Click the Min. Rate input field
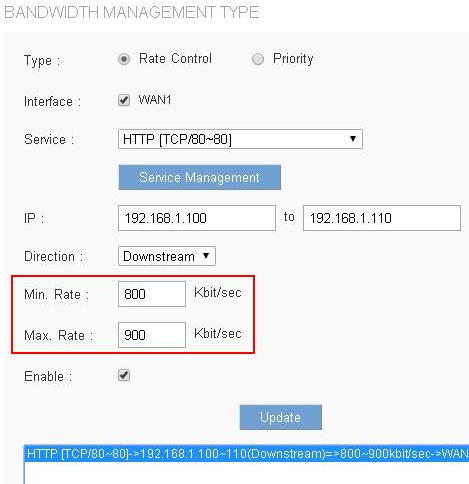 tap(152, 294)
